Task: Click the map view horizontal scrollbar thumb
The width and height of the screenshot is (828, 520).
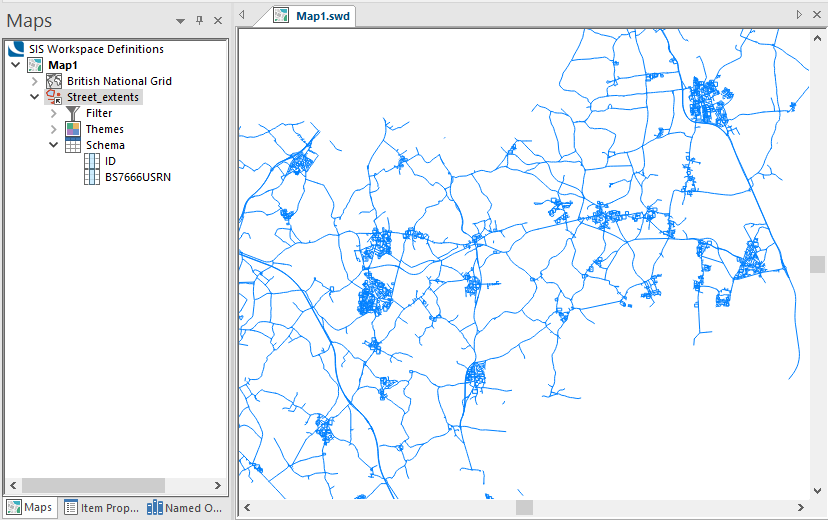Action: (524, 507)
